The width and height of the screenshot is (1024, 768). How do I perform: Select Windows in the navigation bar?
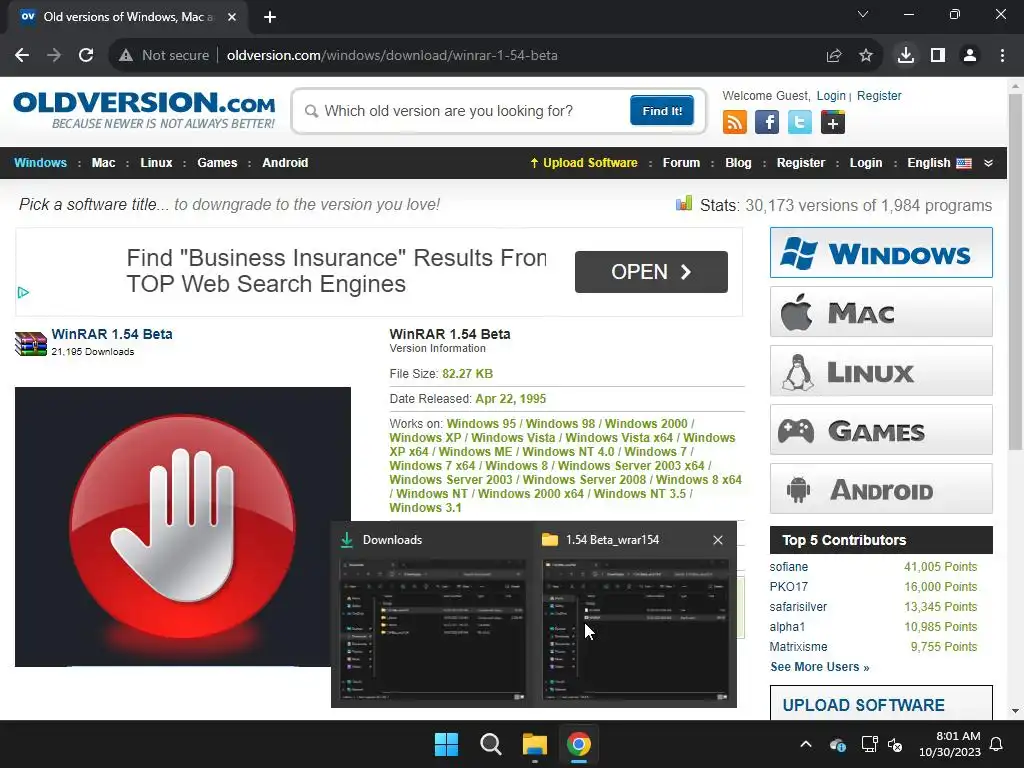click(x=40, y=163)
